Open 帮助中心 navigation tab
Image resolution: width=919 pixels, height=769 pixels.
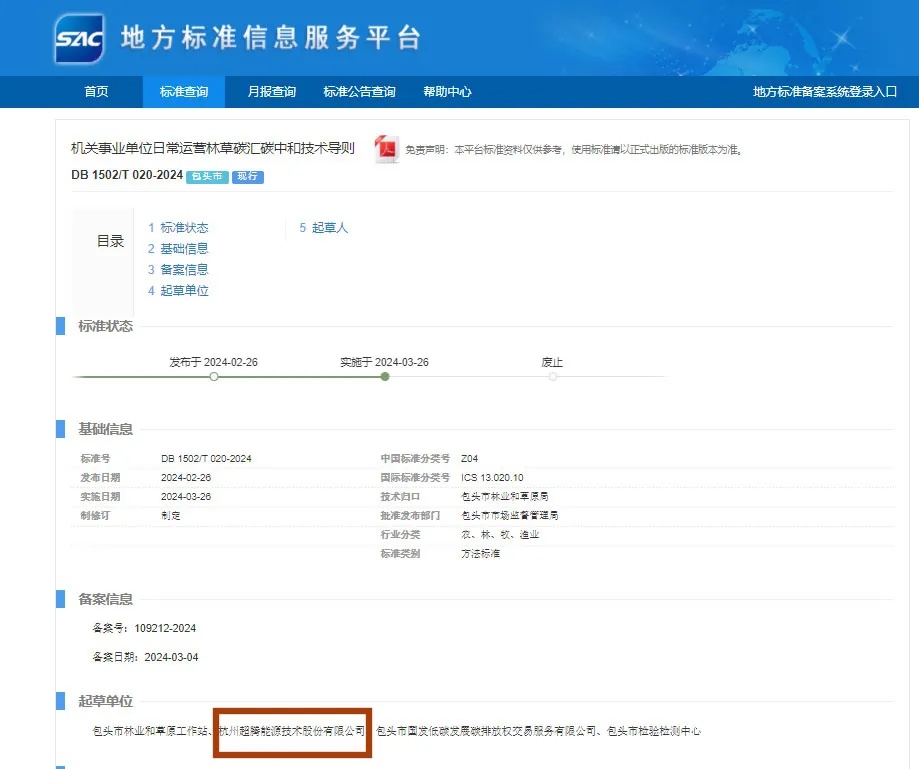coord(447,92)
